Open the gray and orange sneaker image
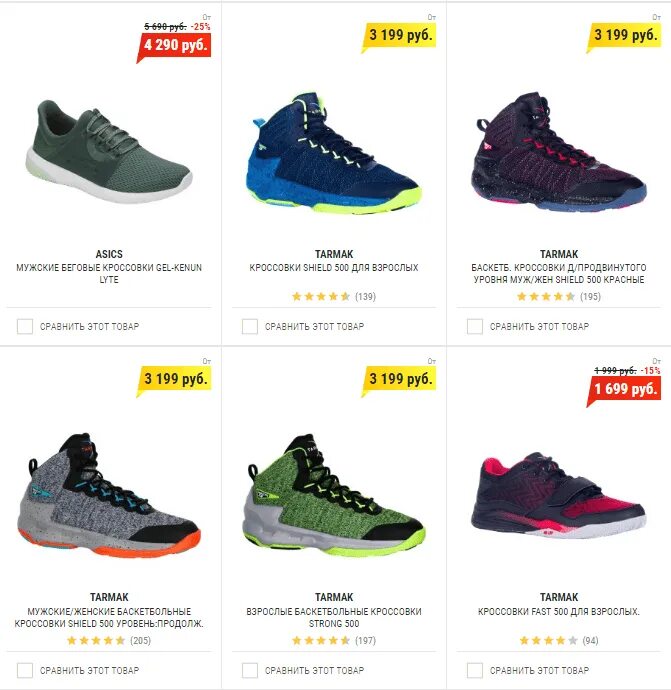Viewport: 671px width, 690px height. pyautogui.click(x=109, y=495)
